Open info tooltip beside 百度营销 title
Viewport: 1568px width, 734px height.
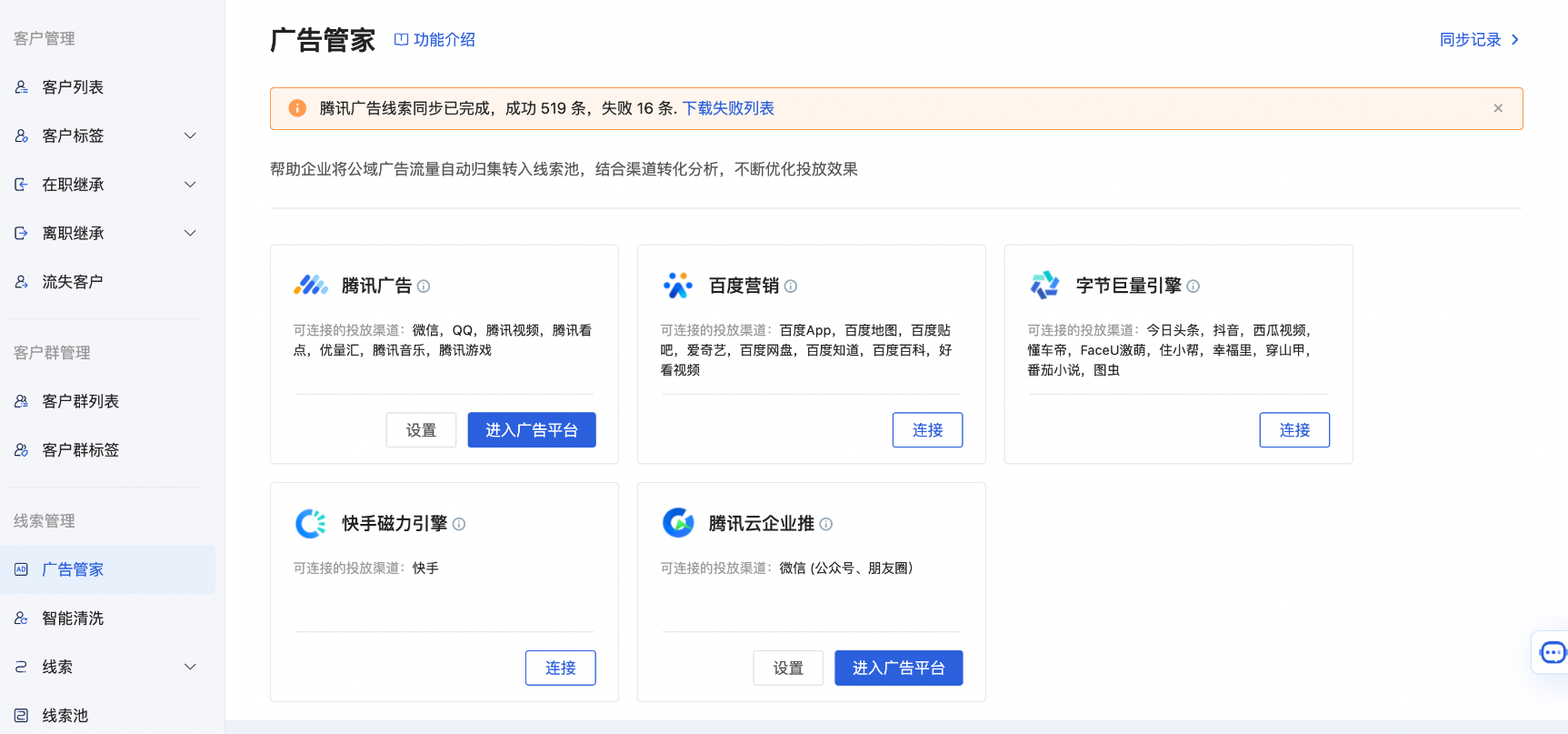791,287
